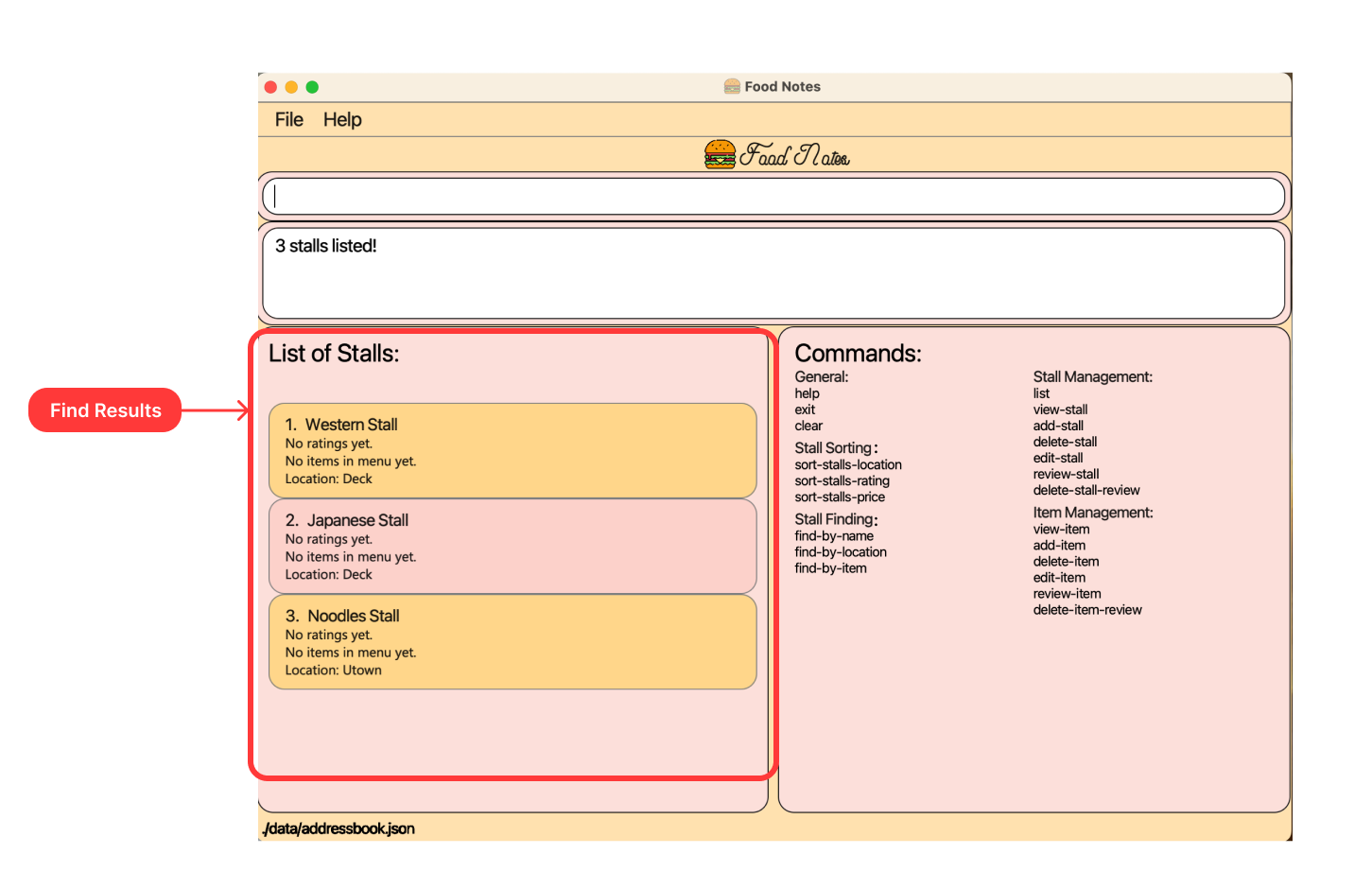Click the 'list' command text

[1041, 393]
